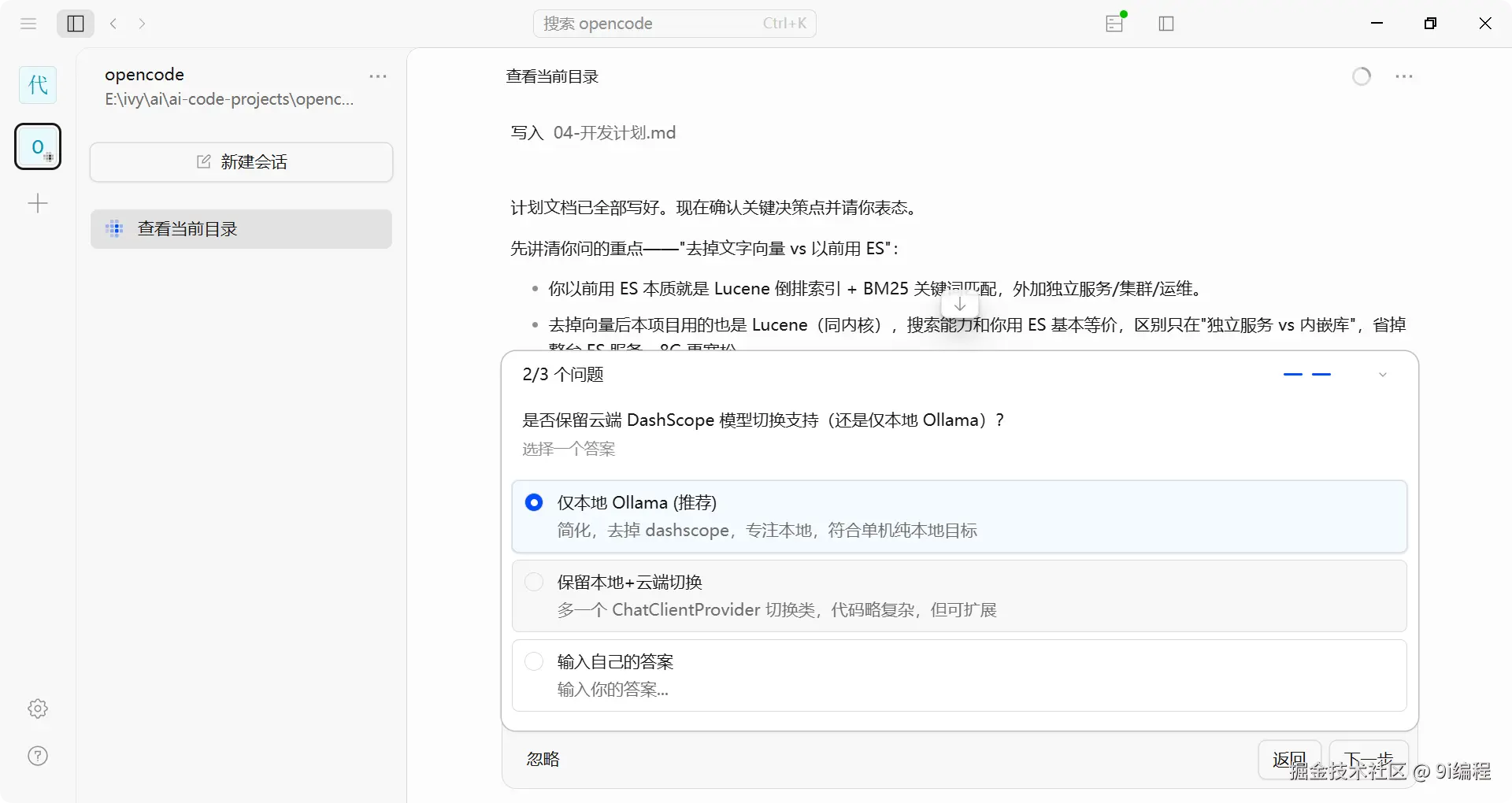This screenshot has width=1512, height=803.
Task: Click 写入 04-开发计划.md tool entry
Action: 593,133
